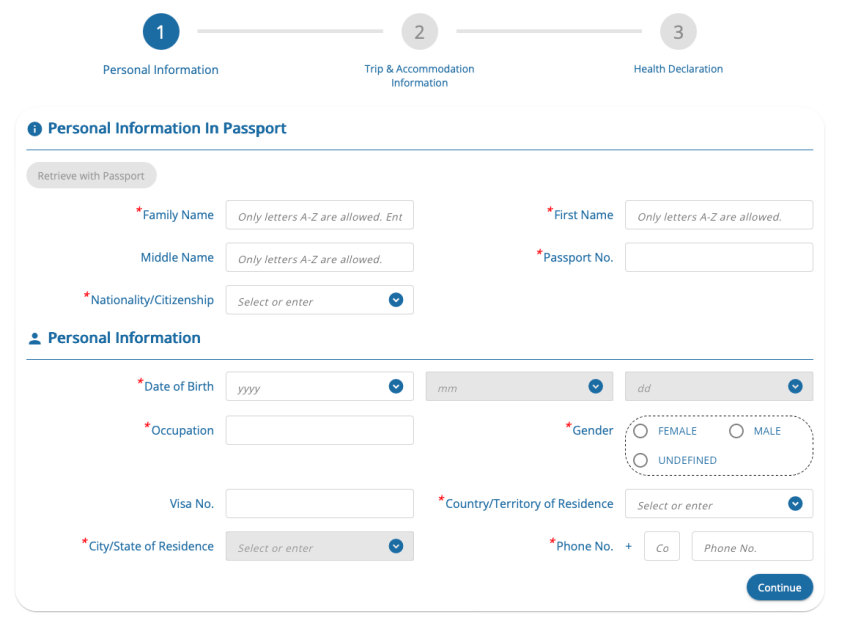This screenshot has width=850, height=623.
Task: Focus the Middle Name field
Action: [x=320, y=257]
